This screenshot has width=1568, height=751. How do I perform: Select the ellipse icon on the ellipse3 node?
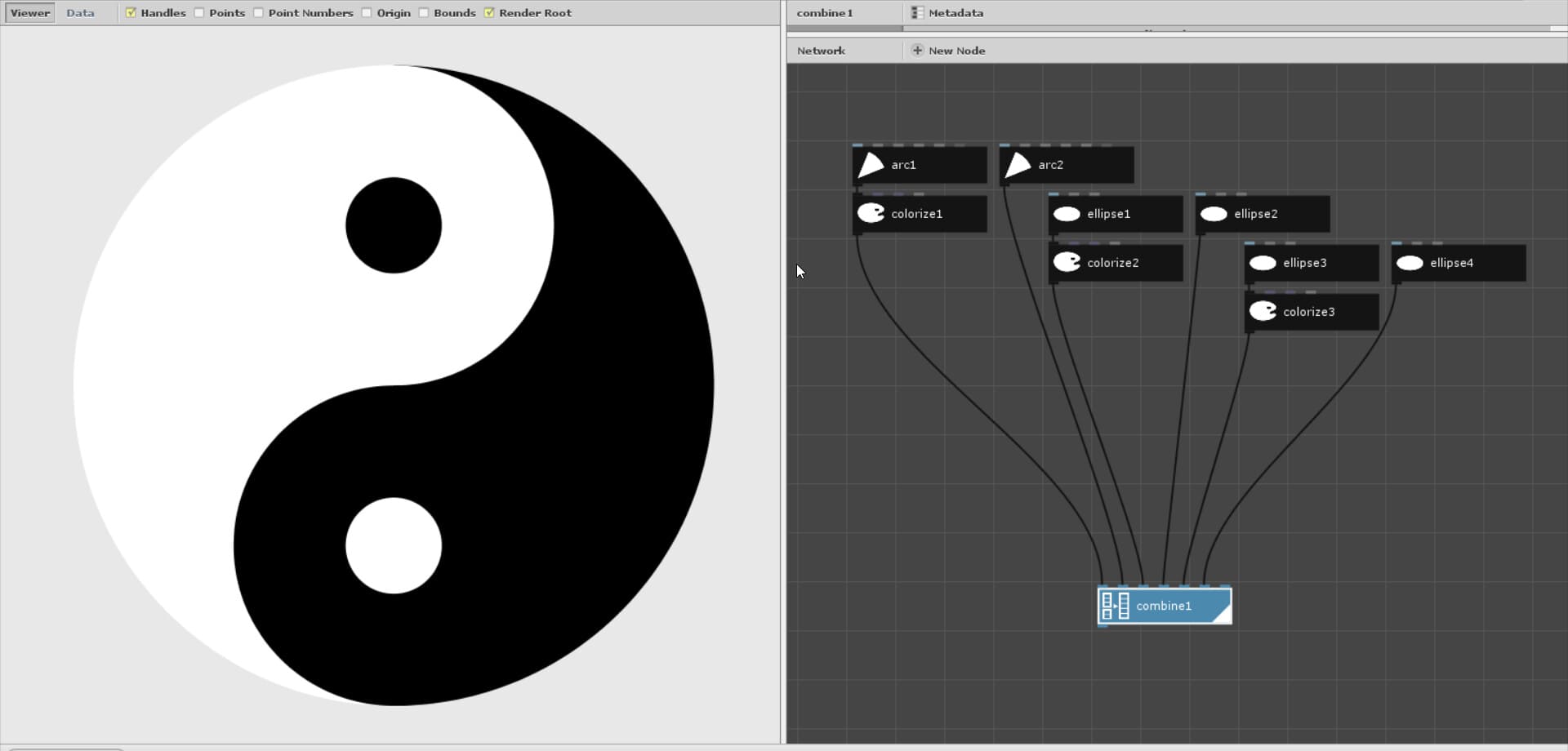(x=1263, y=262)
